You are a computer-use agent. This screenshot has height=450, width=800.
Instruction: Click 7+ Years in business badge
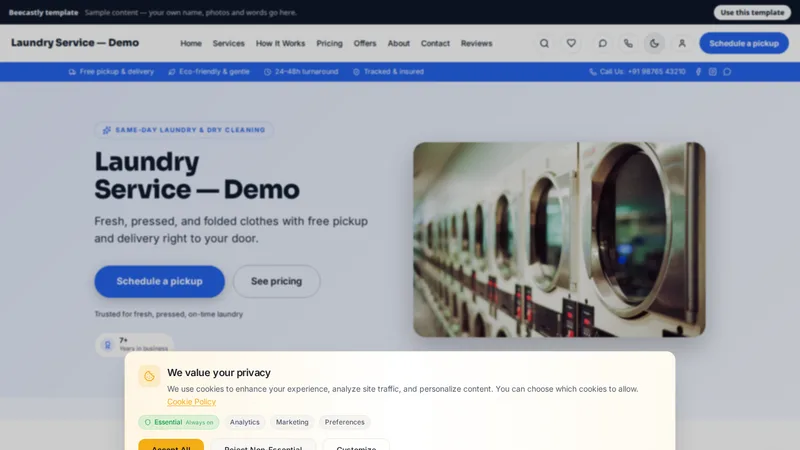tap(134, 345)
